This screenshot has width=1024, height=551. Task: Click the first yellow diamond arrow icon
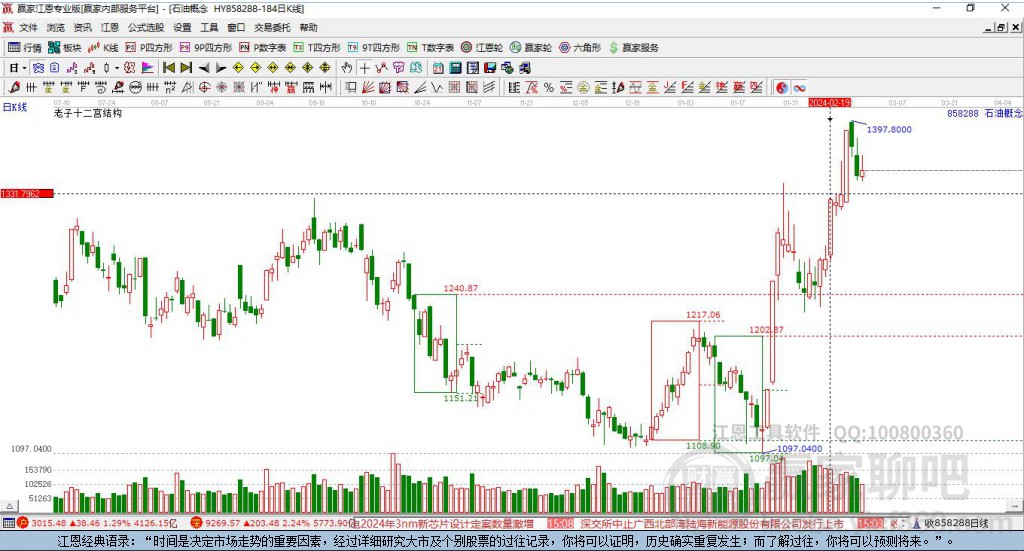tap(238, 68)
